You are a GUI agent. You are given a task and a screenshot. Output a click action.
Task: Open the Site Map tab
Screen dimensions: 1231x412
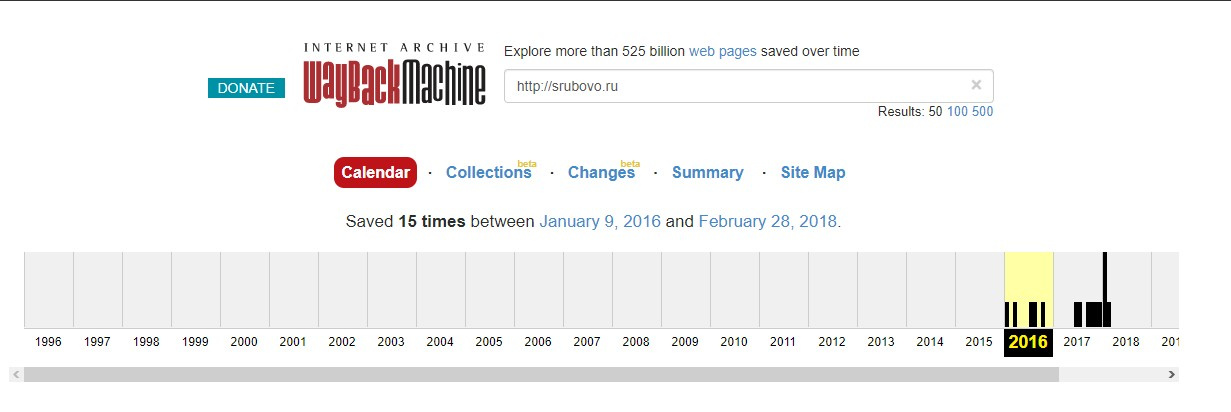click(x=813, y=172)
